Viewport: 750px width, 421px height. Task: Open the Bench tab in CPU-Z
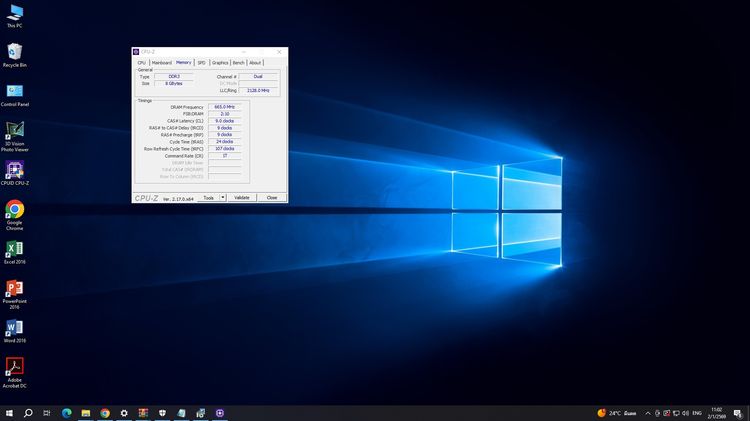click(x=239, y=62)
